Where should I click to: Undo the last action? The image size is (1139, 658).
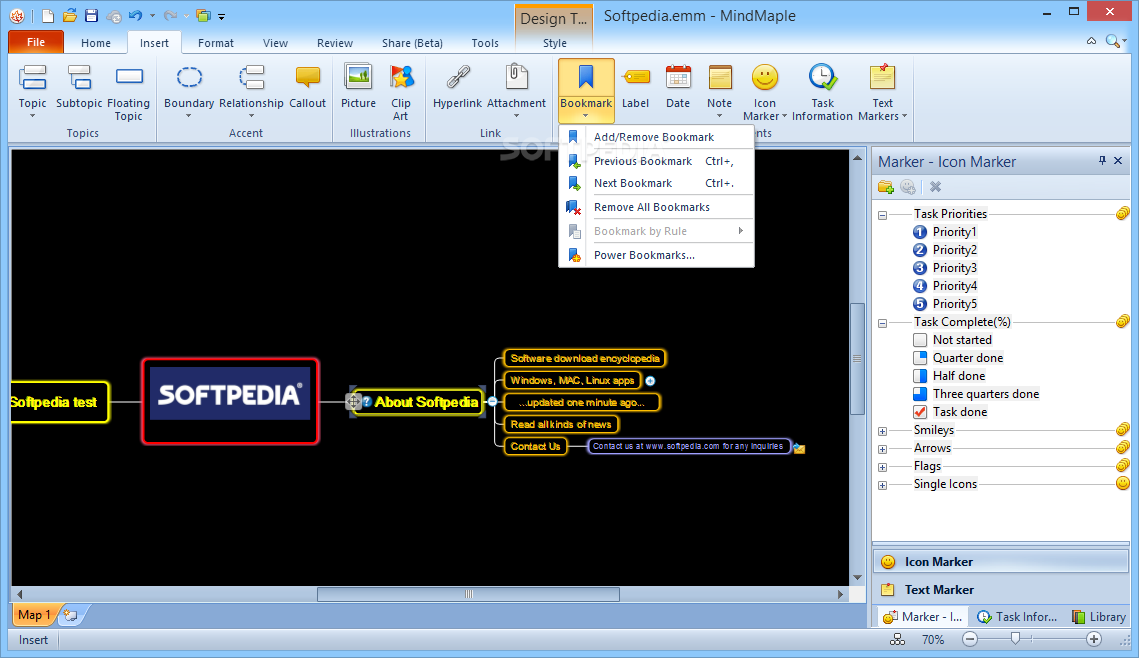click(136, 16)
